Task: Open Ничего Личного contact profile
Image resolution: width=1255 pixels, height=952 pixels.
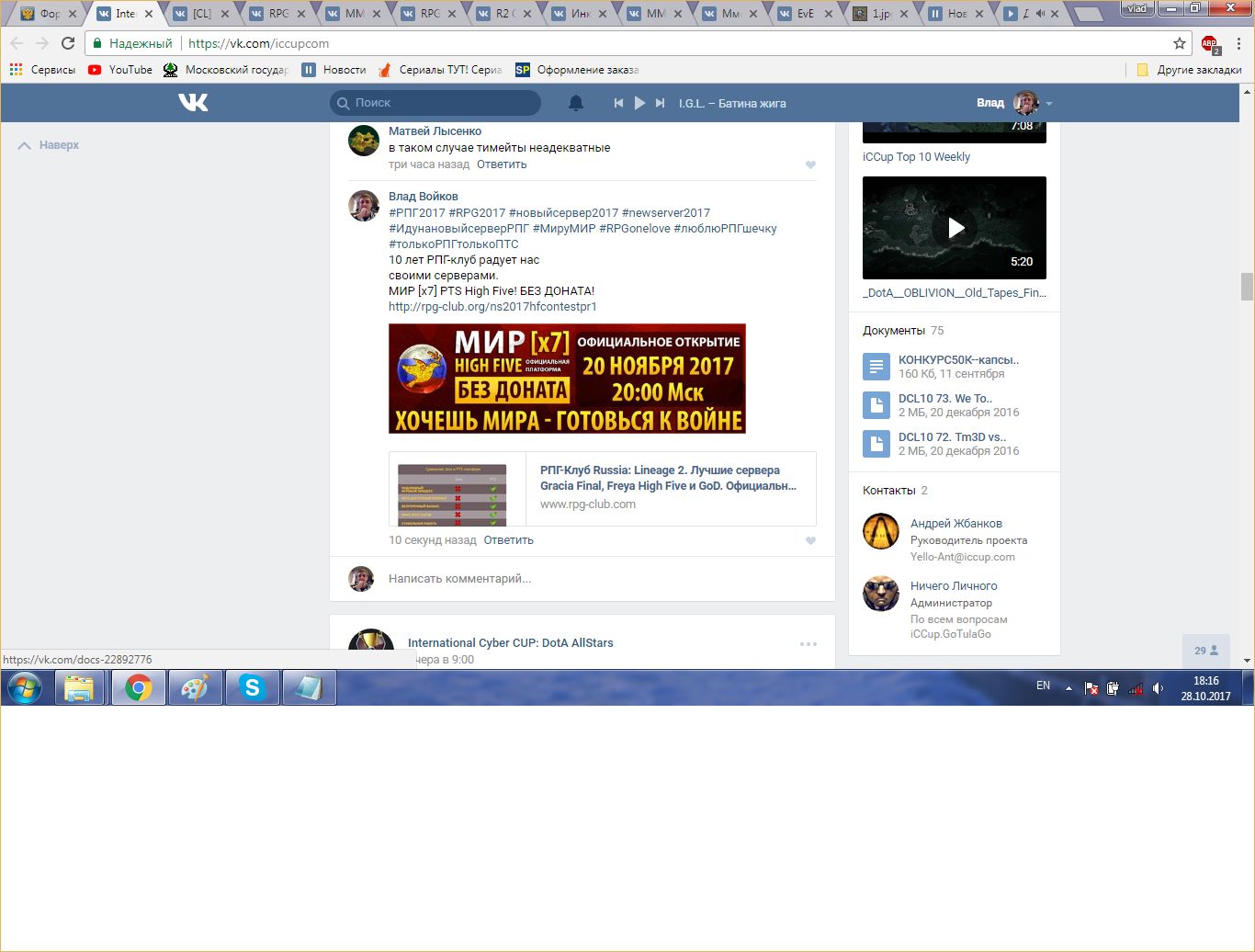Action: (954, 586)
